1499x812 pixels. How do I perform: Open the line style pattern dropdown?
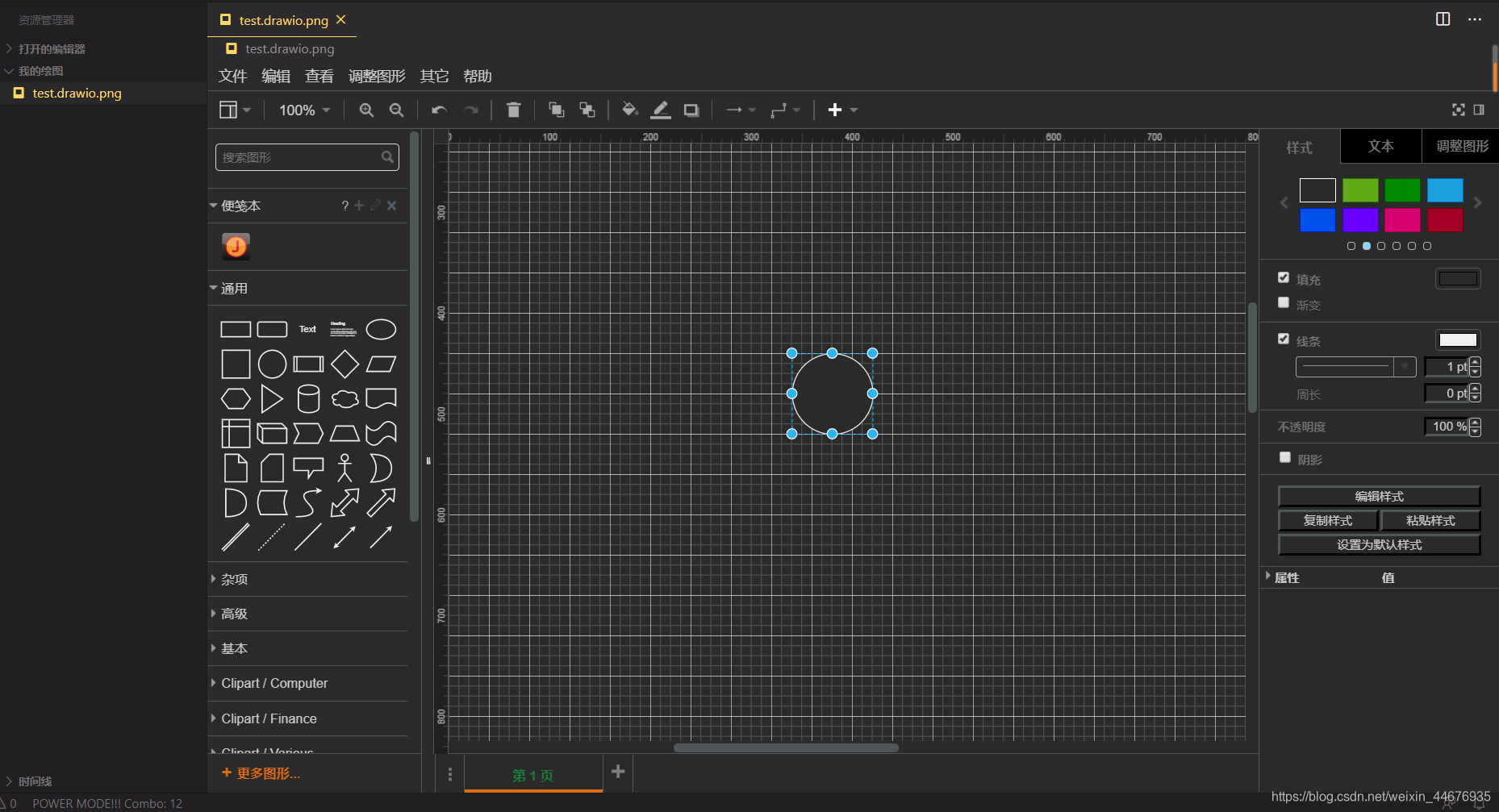[x=1355, y=367]
